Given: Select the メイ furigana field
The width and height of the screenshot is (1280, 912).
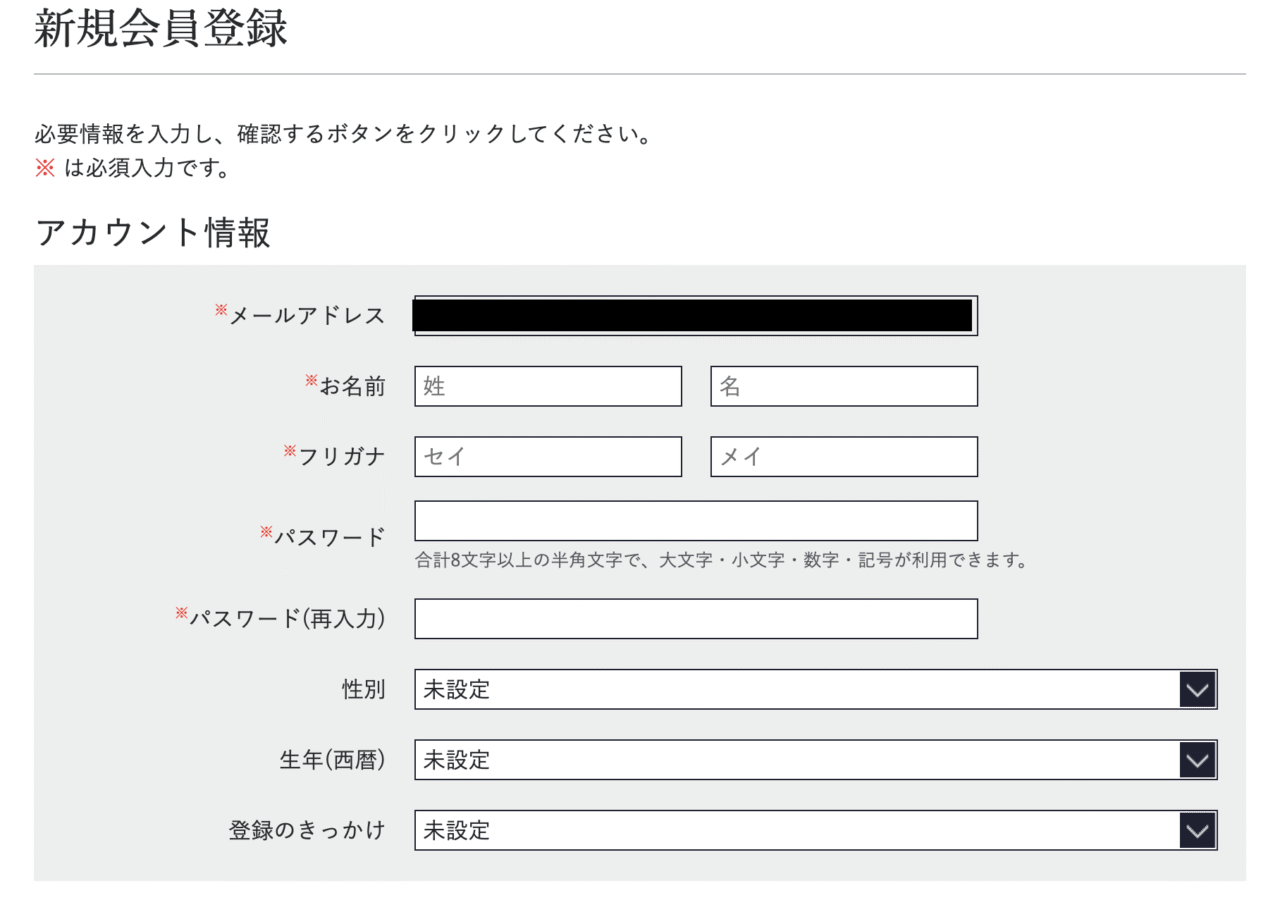Looking at the screenshot, I should (x=844, y=457).
